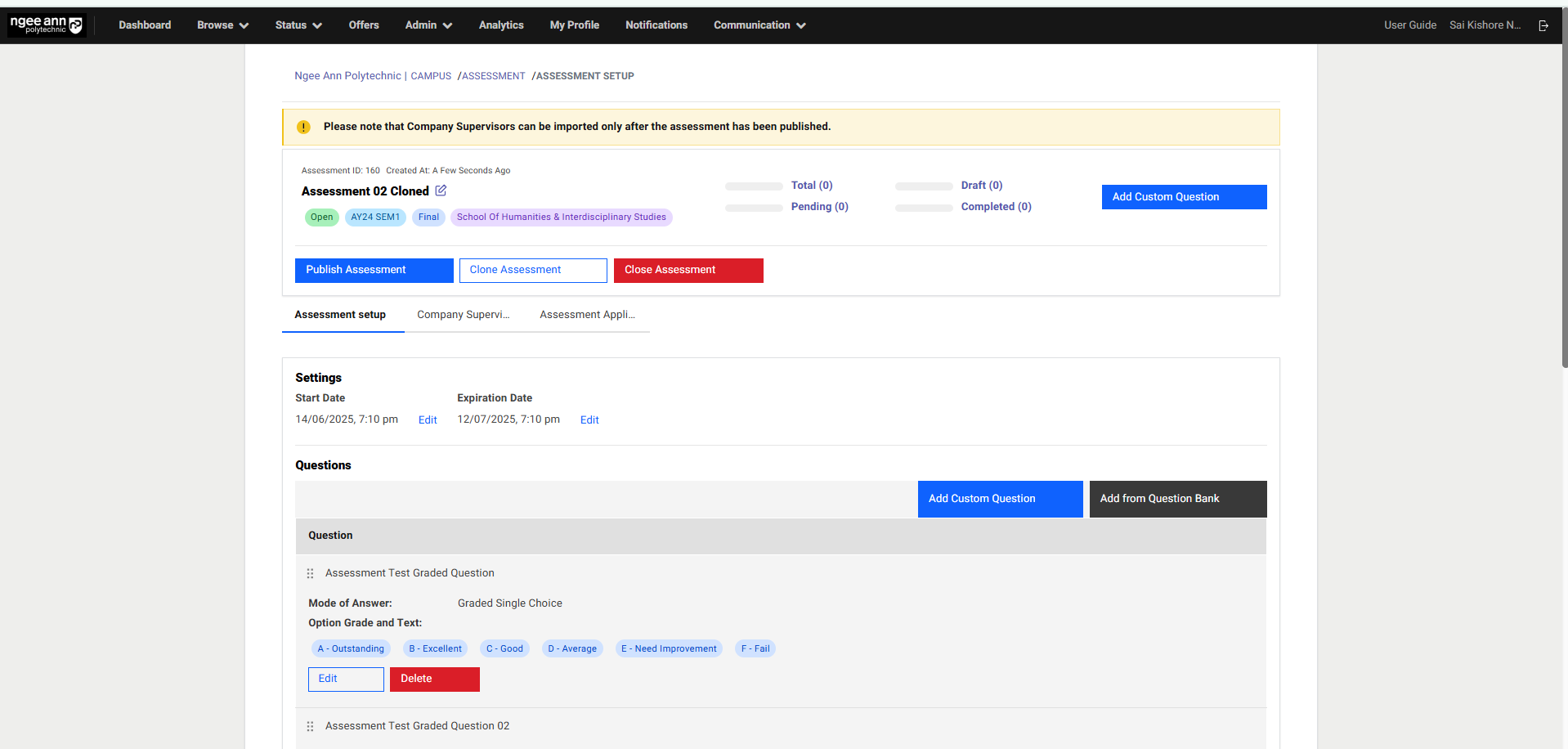Image resolution: width=1568 pixels, height=749 pixels.
Task: Click the red Close Assessment button
Action: point(688,271)
